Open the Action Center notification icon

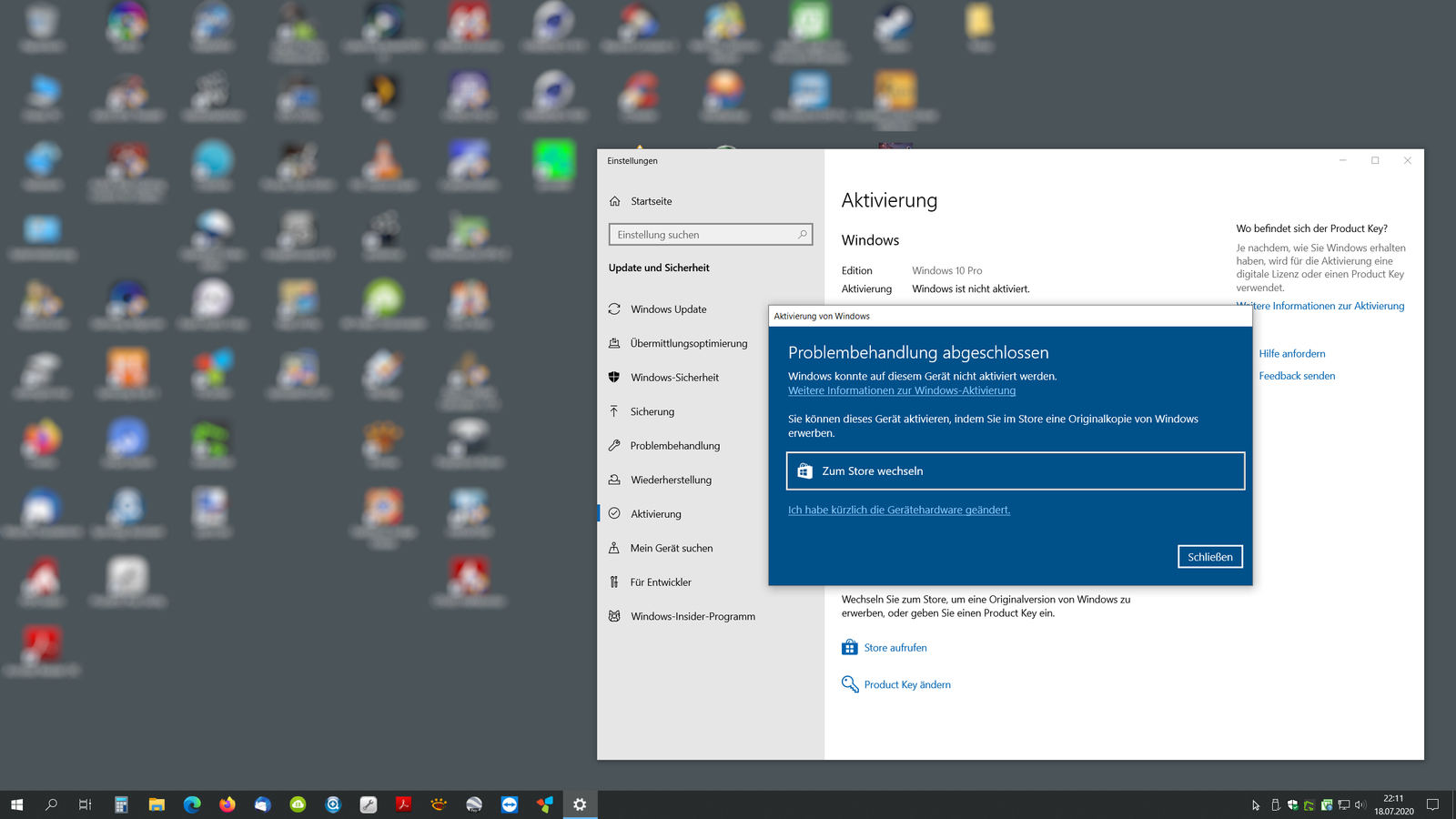tap(1432, 804)
